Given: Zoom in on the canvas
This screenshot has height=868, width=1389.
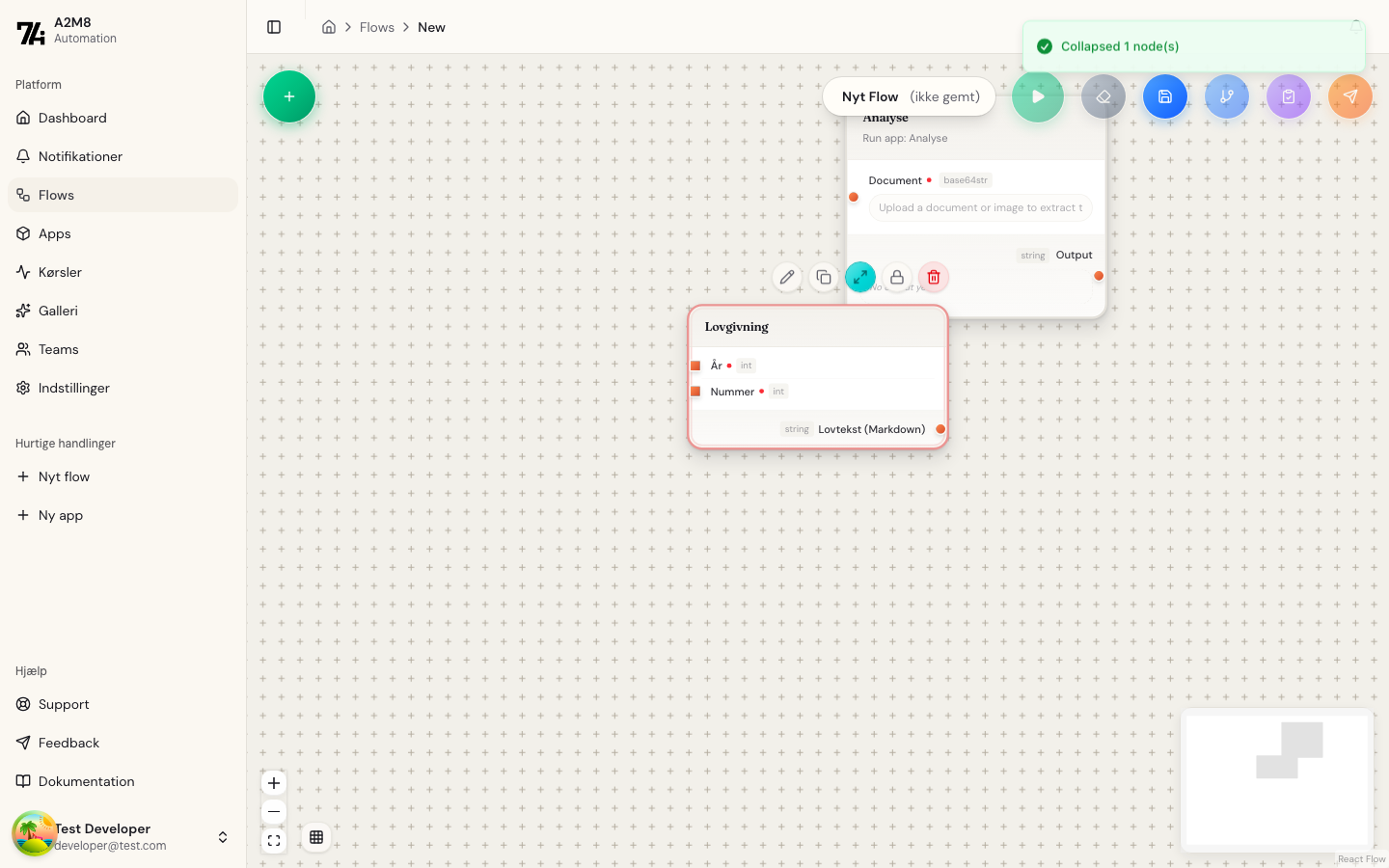Looking at the screenshot, I should [274, 783].
